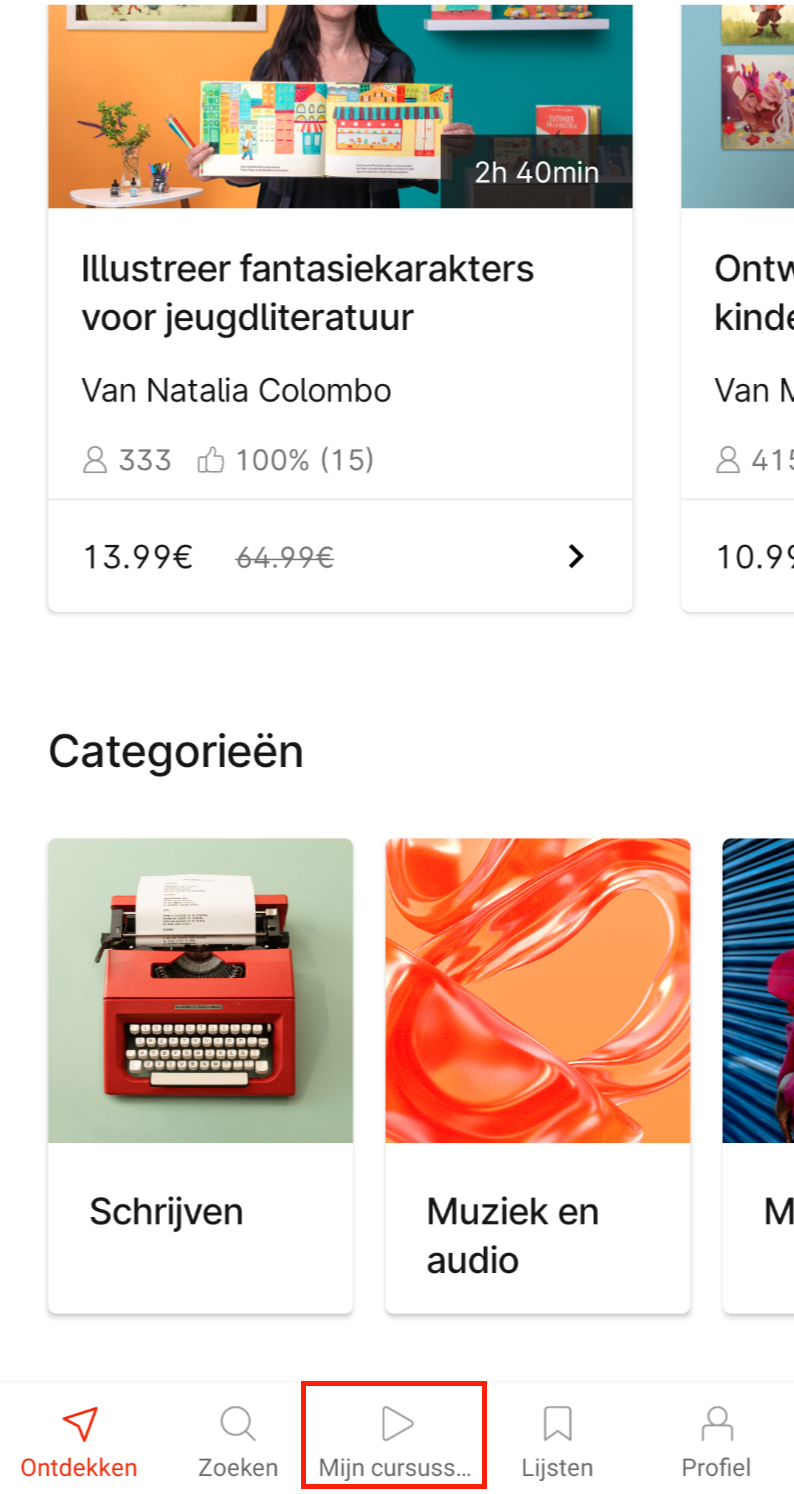Switch to the Lijsten tab

click(556, 1438)
